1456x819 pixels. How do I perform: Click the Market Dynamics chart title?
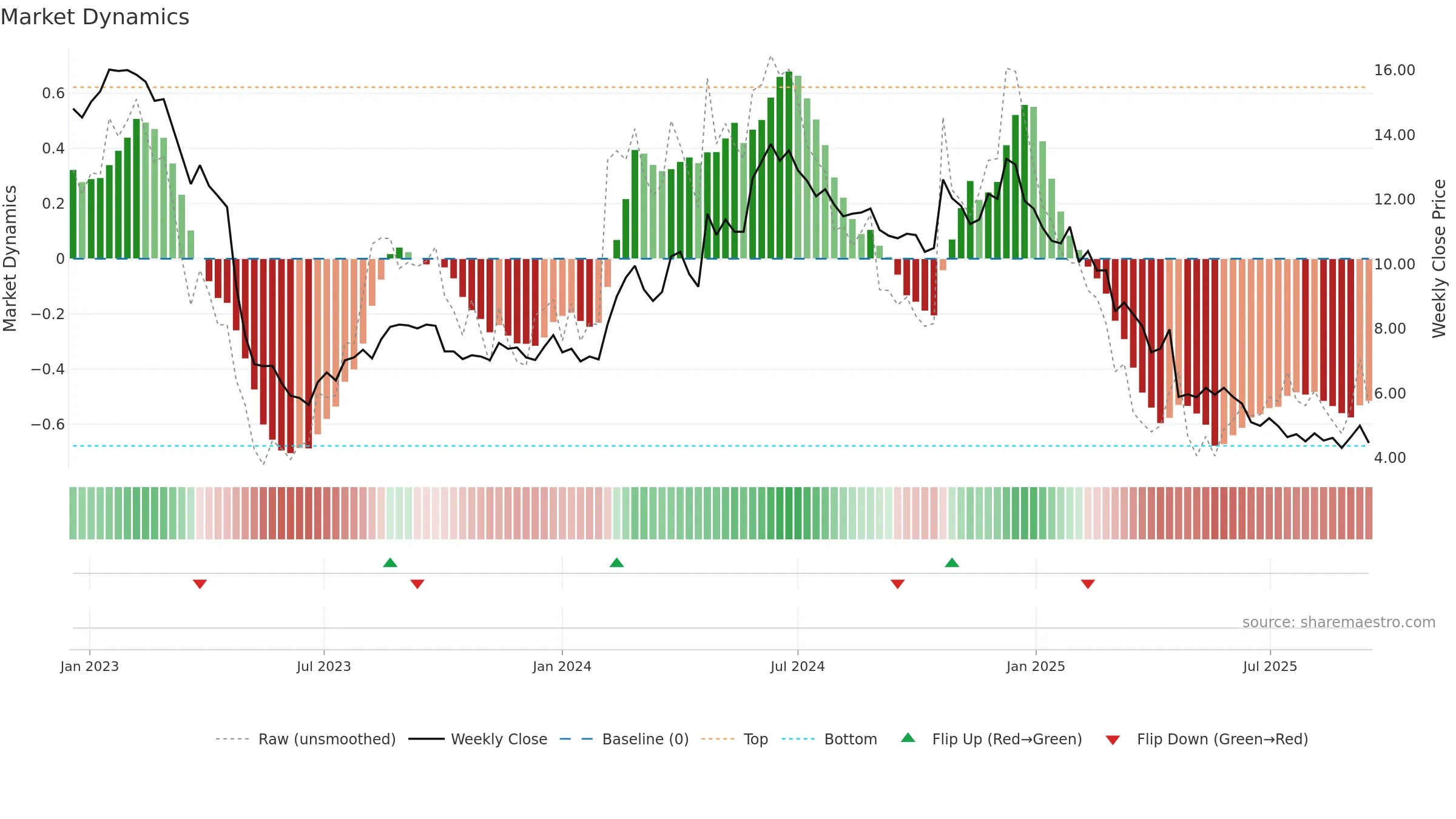[x=95, y=17]
